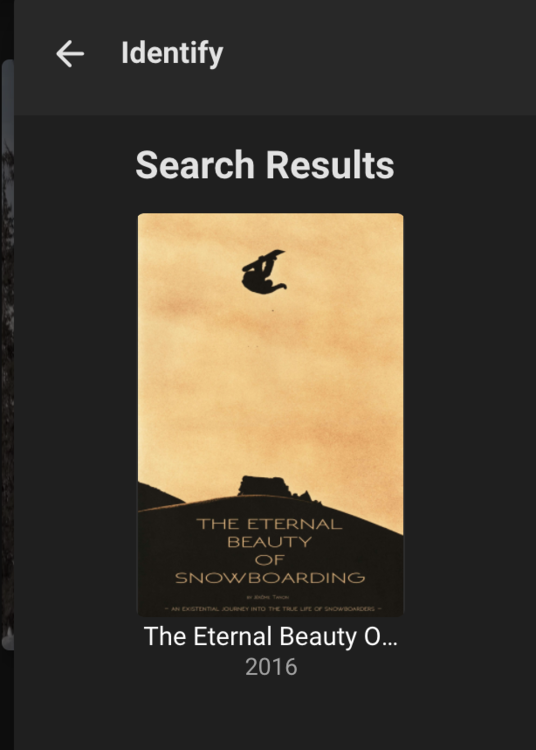Click the poster's existential journey tagline
Screen dimensions: 536x750
273,609
